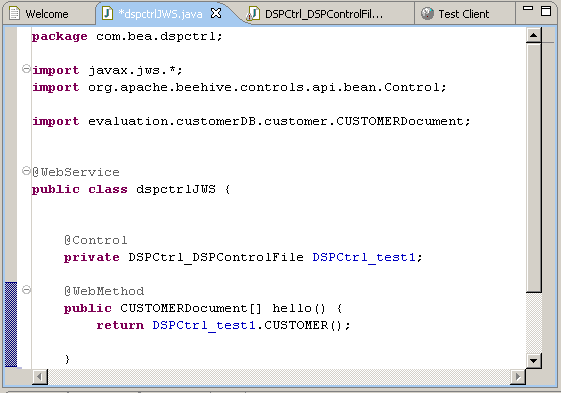Maximize the editor area
The width and height of the screenshot is (561, 393).
pos(546,11)
